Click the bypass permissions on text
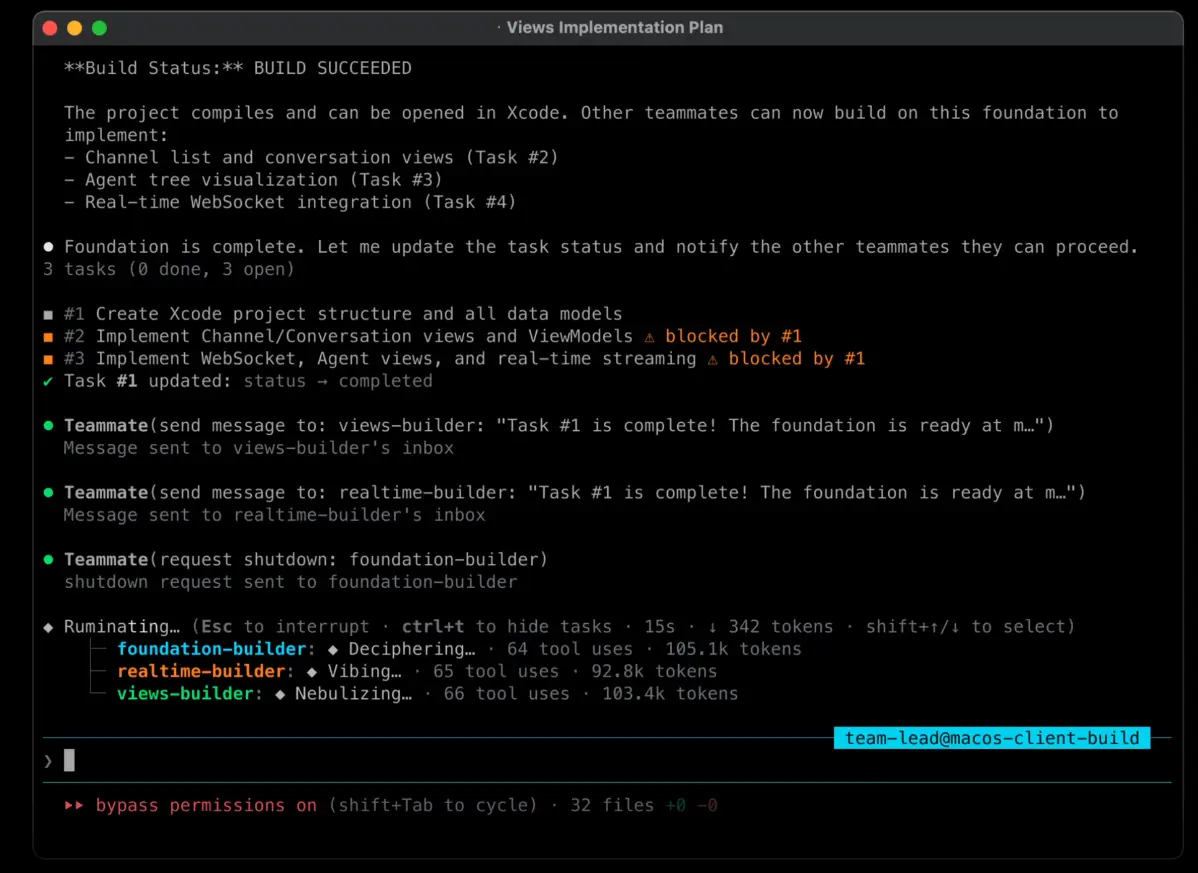 [x=206, y=805]
